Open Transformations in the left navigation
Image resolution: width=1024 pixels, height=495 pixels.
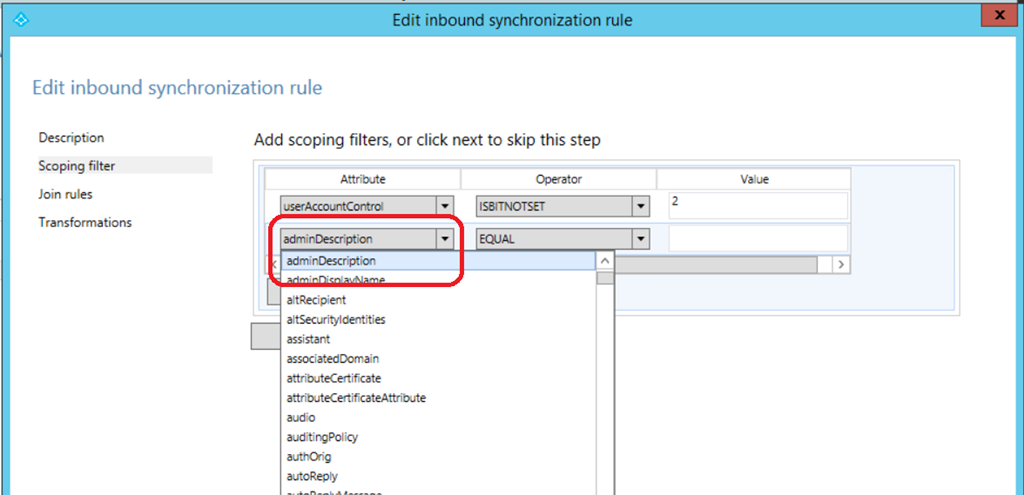pyautogui.click(x=85, y=222)
